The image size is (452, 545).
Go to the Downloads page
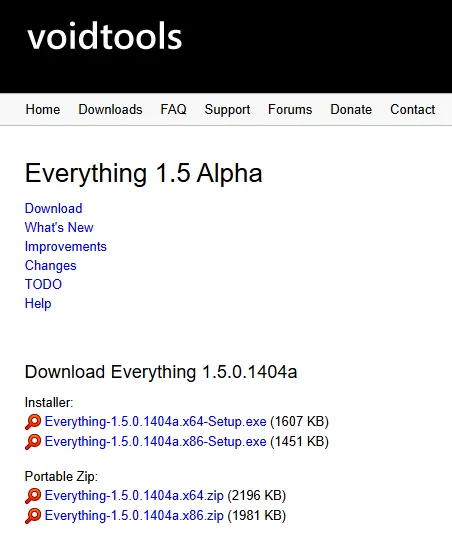tap(110, 109)
